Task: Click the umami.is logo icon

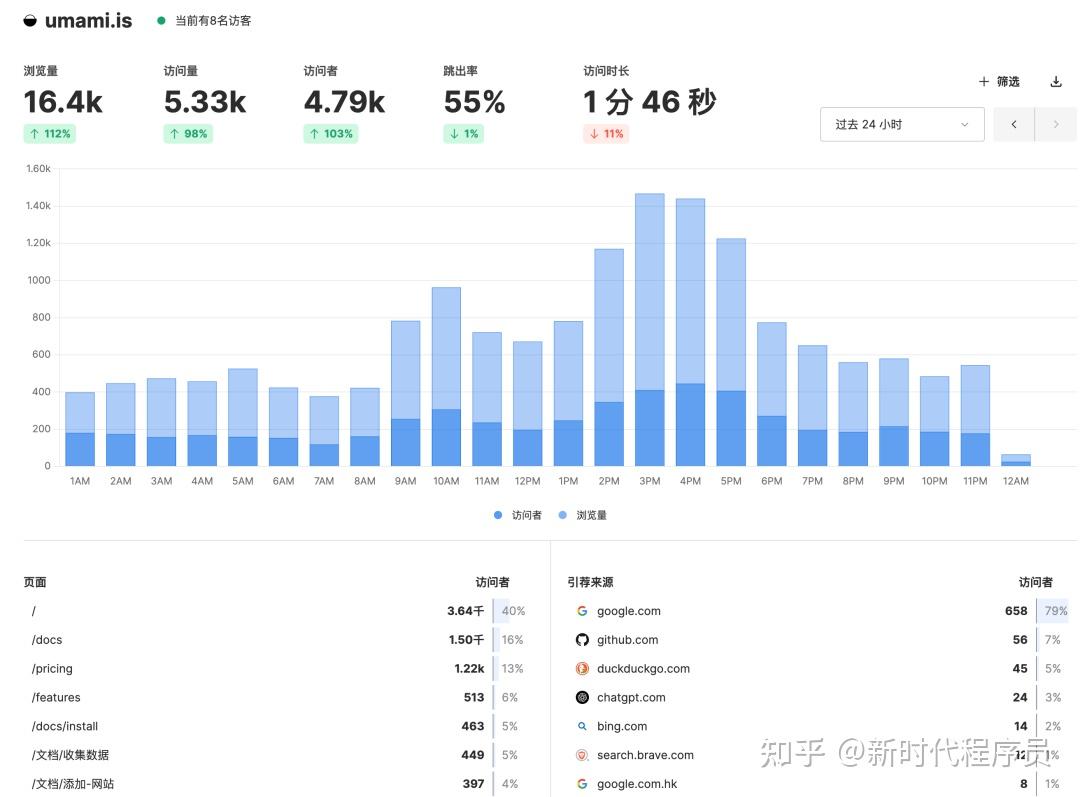Action: coord(29,19)
